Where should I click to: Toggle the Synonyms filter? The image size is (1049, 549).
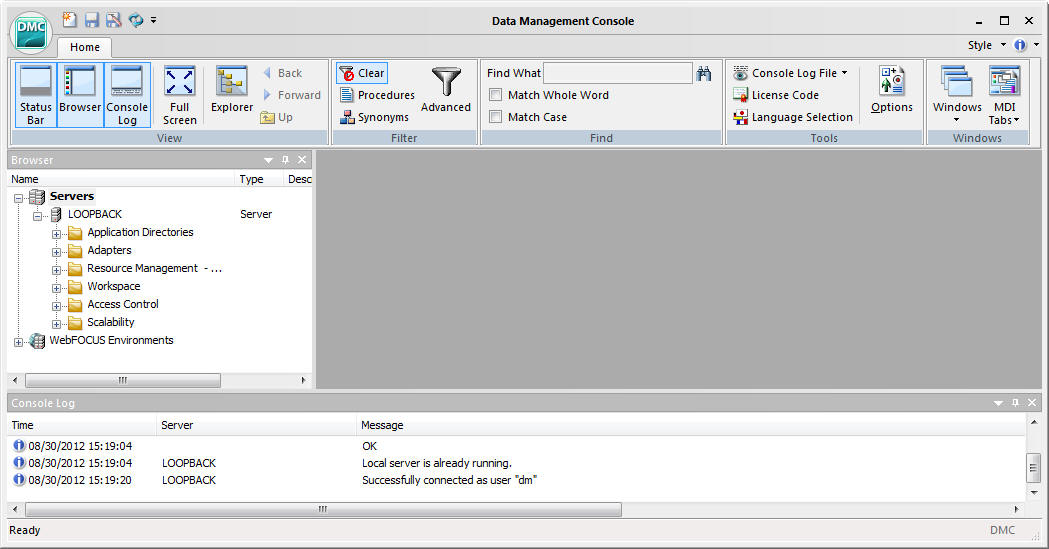tap(374, 117)
